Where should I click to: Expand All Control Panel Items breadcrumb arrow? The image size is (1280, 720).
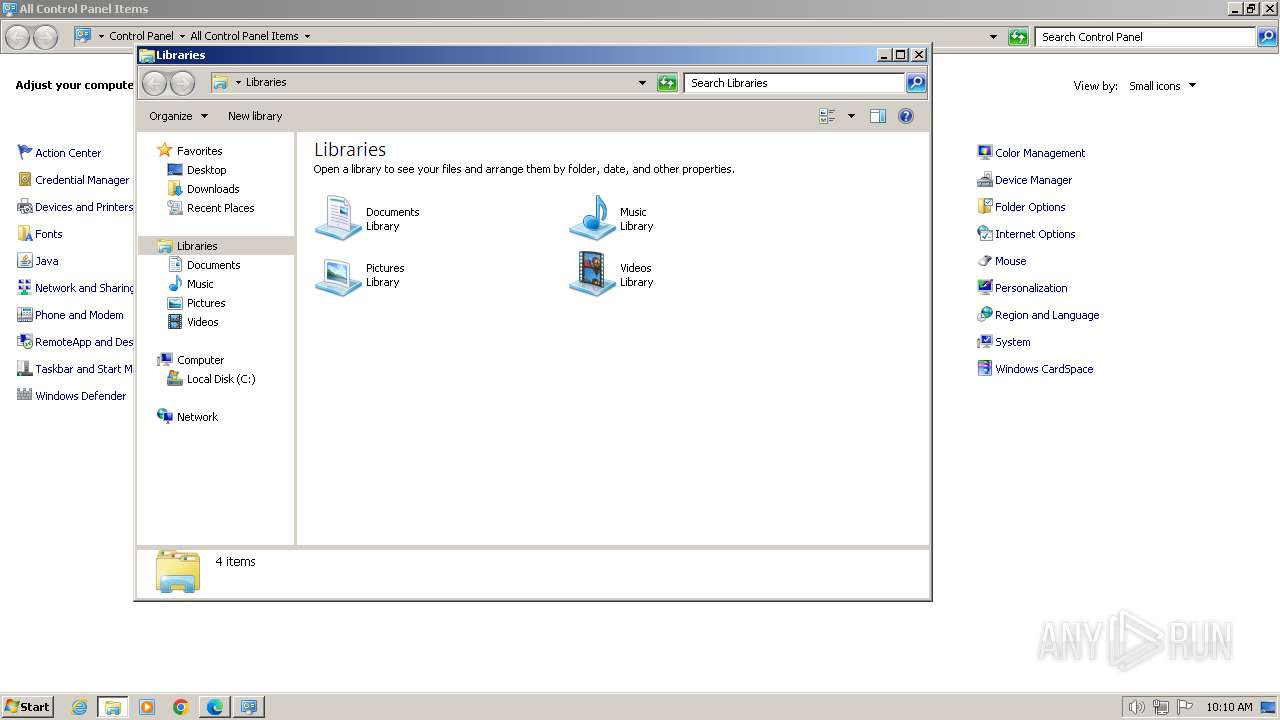point(307,36)
